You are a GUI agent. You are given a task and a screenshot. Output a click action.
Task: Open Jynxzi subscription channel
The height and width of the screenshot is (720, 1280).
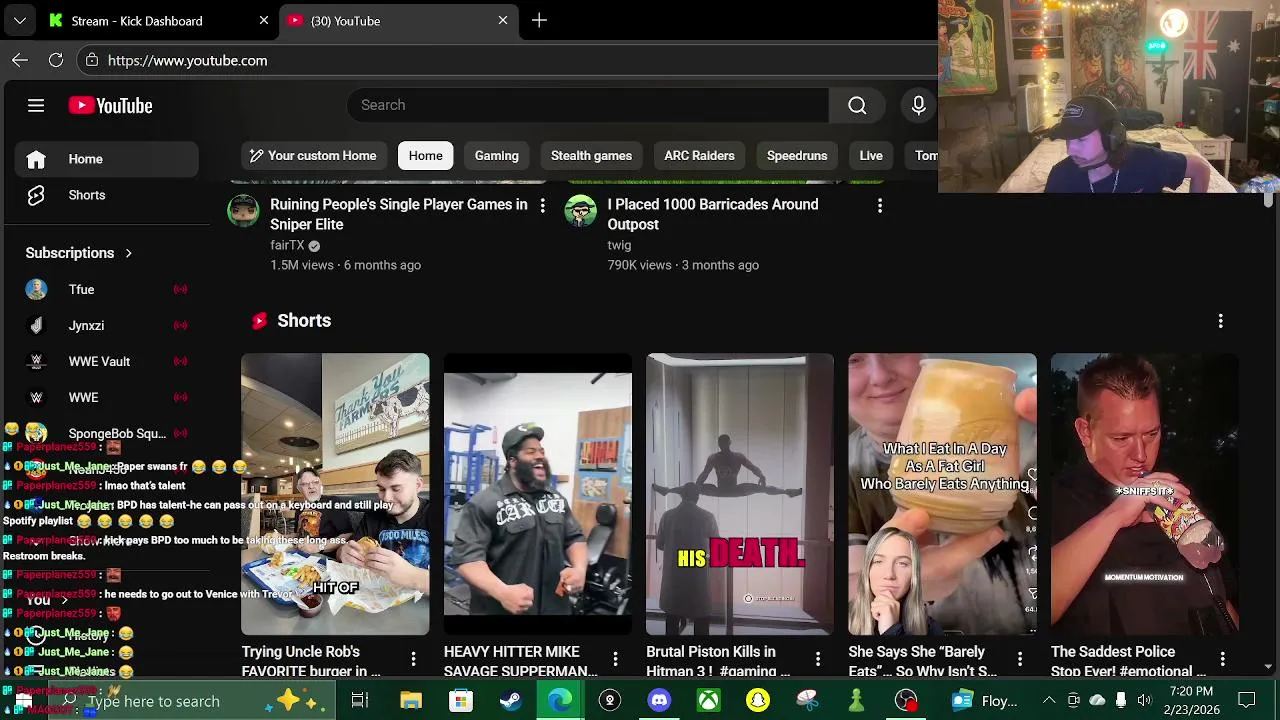107,325
